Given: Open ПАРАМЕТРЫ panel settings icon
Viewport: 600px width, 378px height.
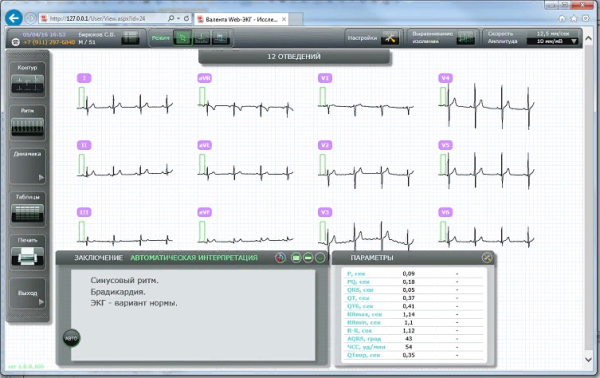Looking at the screenshot, I should [x=487, y=258].
